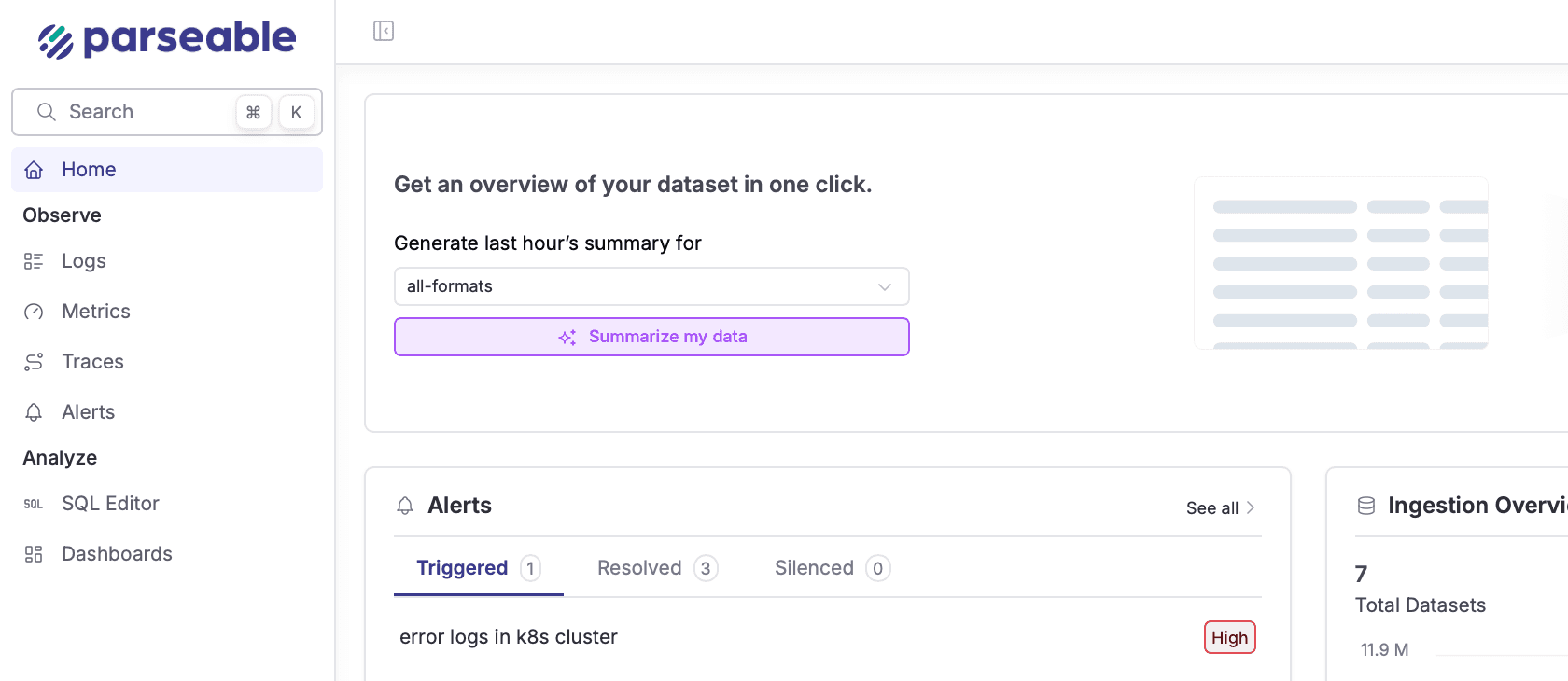Image resolution: width=1568 pixels, height=681 pixels.
Task: Open the Silenced alerts tab
Action: point(815,567)
